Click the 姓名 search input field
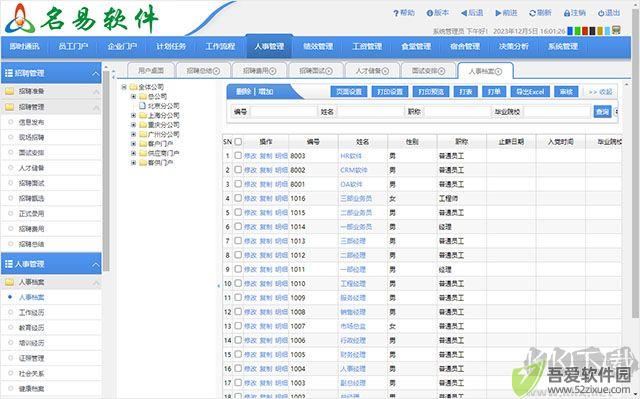The width and height of the screenshot is (640, 399). point(370,111)
